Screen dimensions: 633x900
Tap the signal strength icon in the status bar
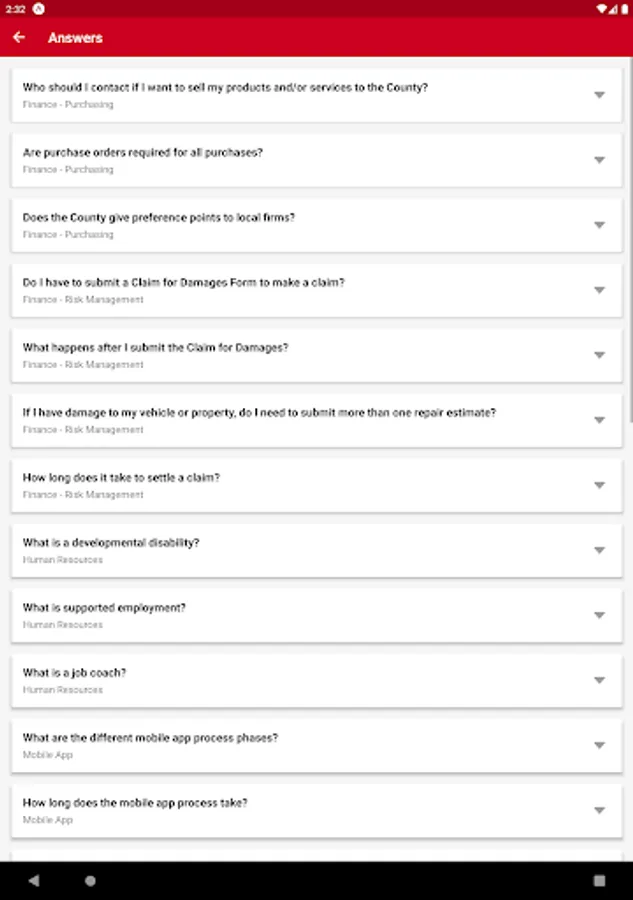pos(615,8)
